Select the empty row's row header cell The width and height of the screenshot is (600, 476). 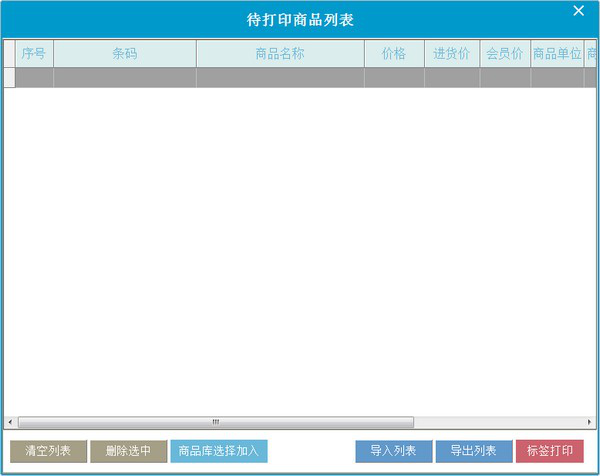click(9, 78)
